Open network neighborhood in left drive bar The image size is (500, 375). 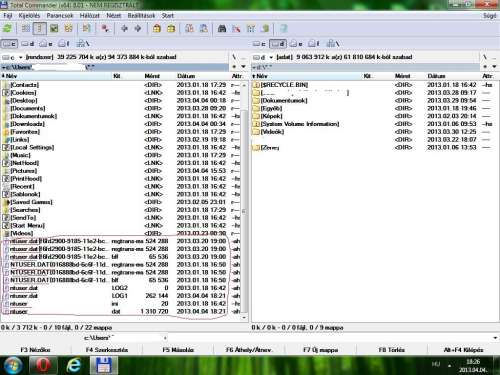coord(83,44)
